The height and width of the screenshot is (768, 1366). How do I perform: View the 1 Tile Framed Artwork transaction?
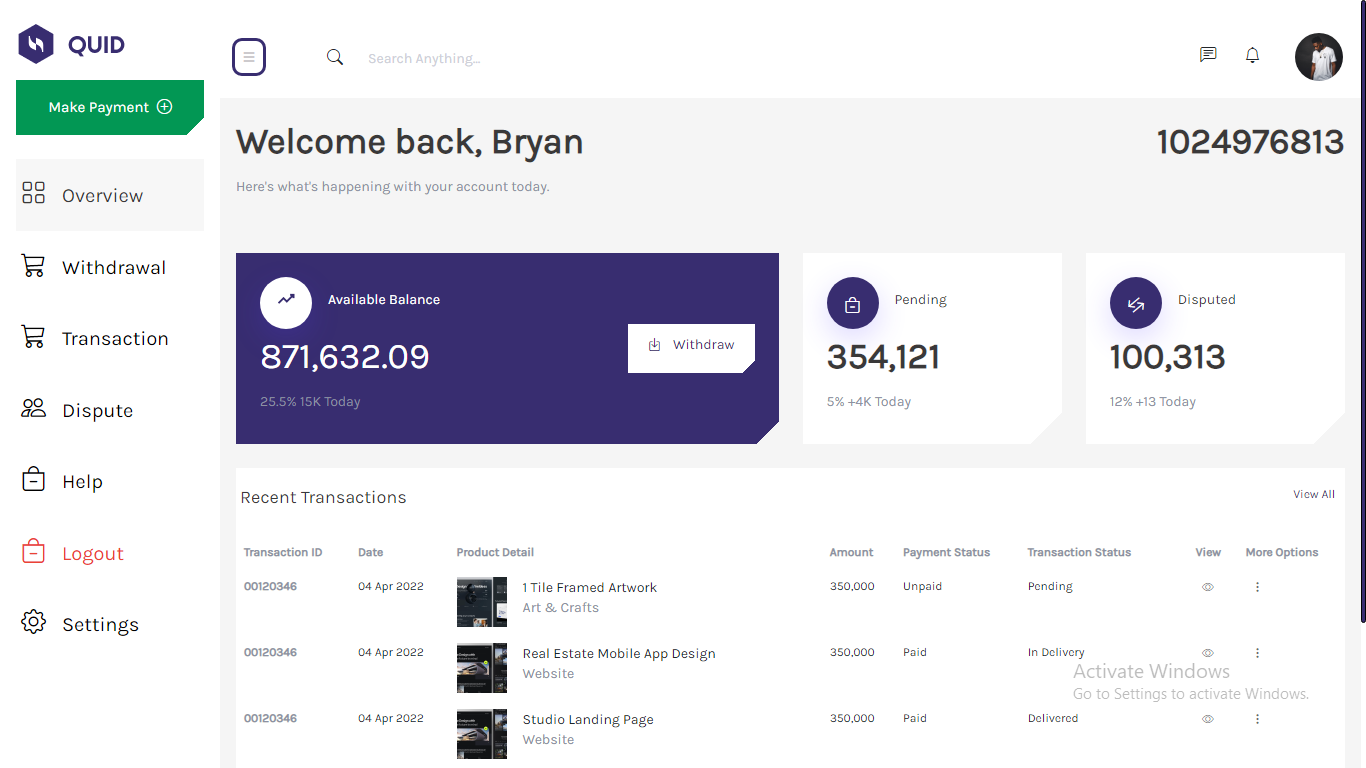1207,586
